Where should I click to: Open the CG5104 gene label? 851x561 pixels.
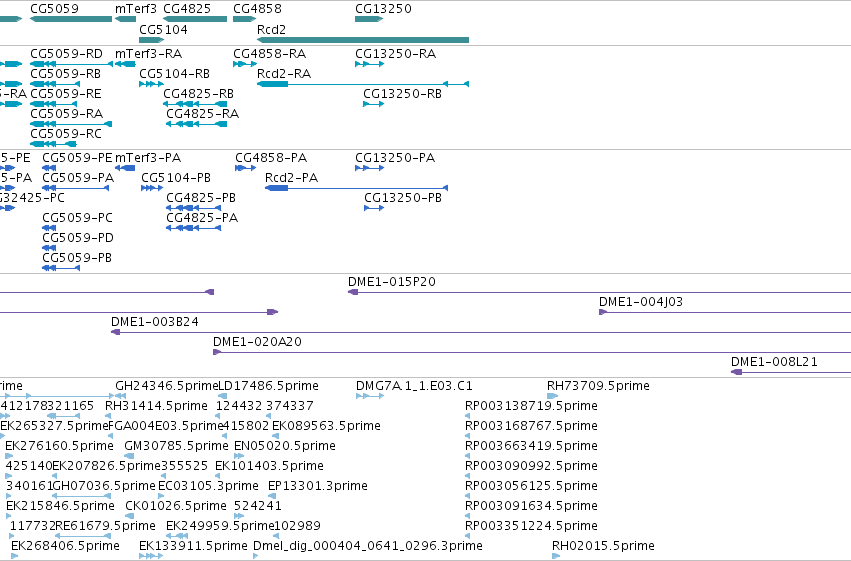point(163,29)
